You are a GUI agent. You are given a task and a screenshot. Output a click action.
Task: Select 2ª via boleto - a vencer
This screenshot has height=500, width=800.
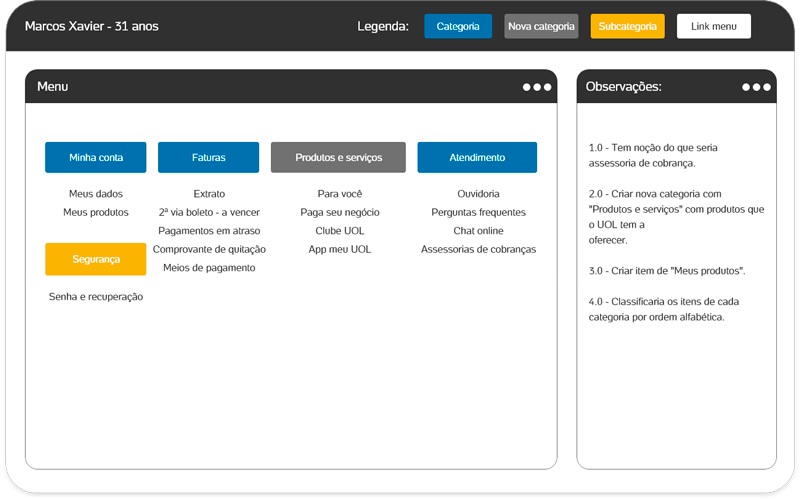click(209, 212)
